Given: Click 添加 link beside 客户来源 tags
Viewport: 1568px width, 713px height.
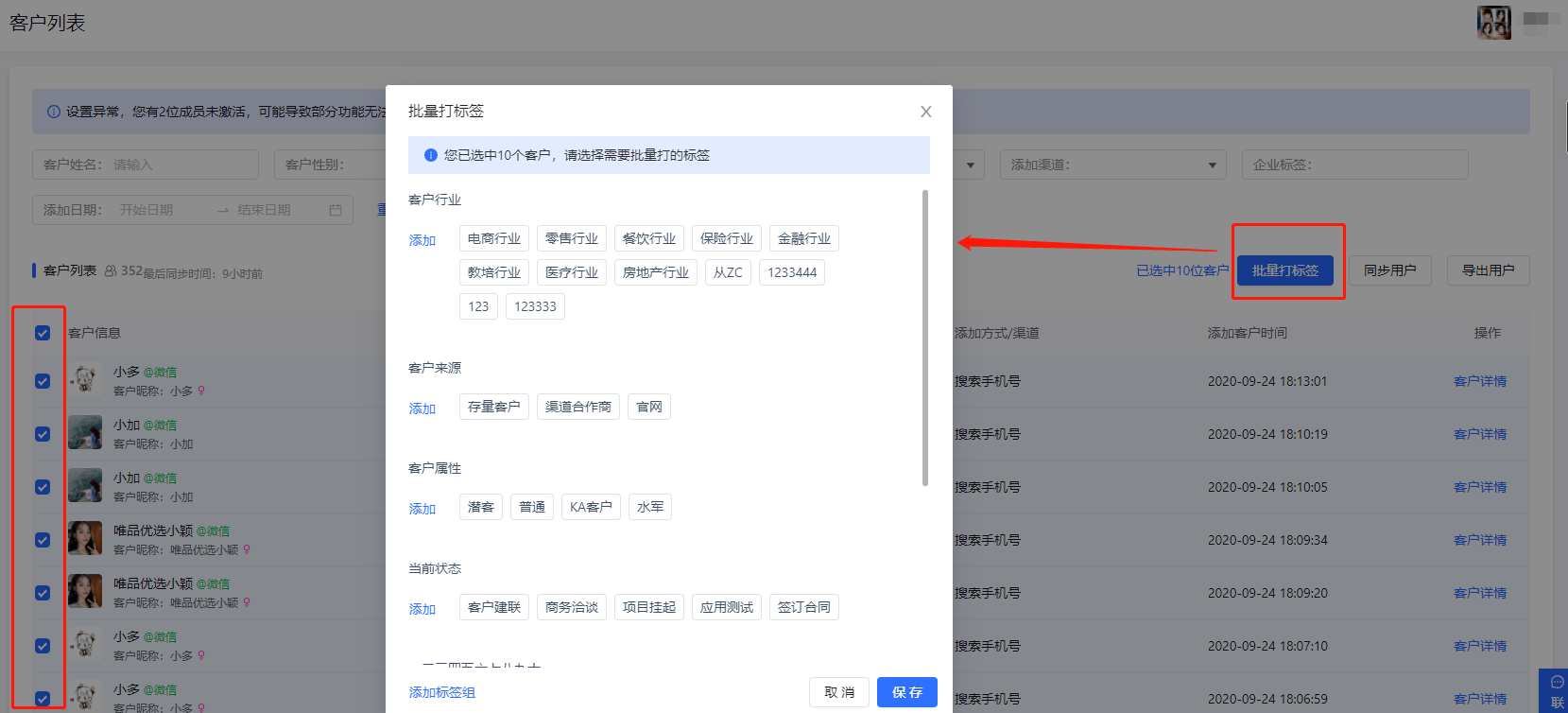Looking at the screenshot, I should [x=422, y=409].
